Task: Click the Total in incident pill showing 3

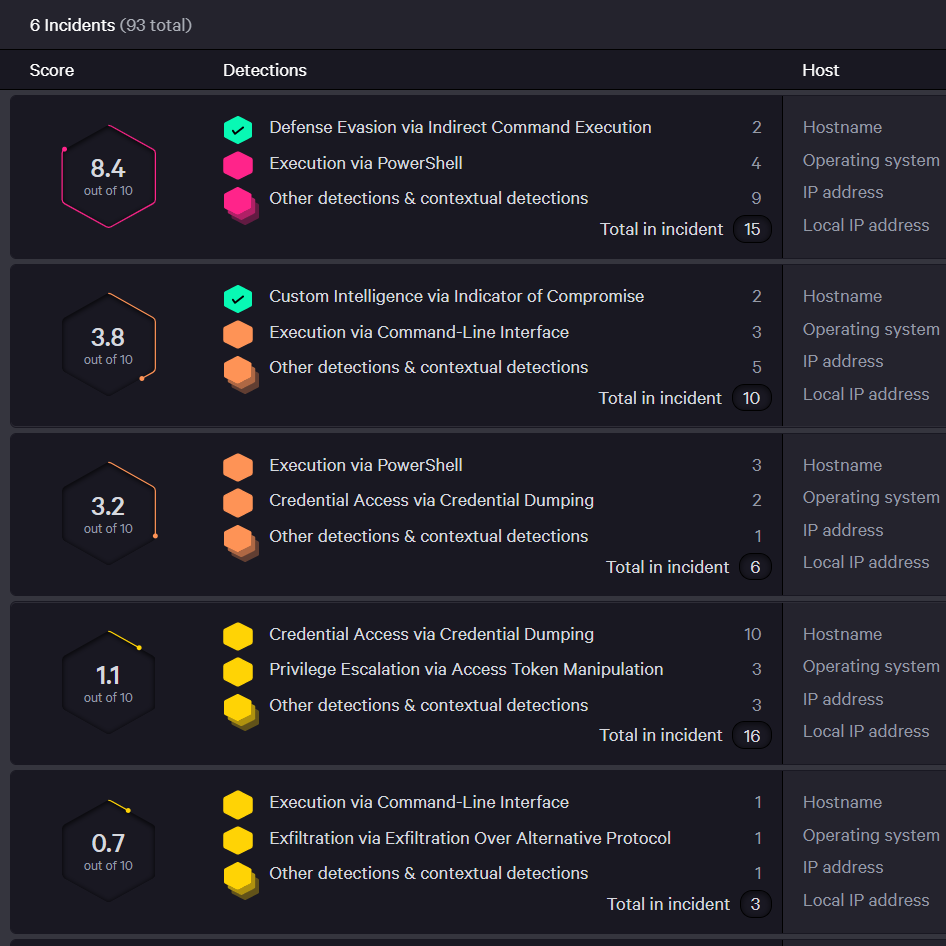Action: click(x=757, y=904)
